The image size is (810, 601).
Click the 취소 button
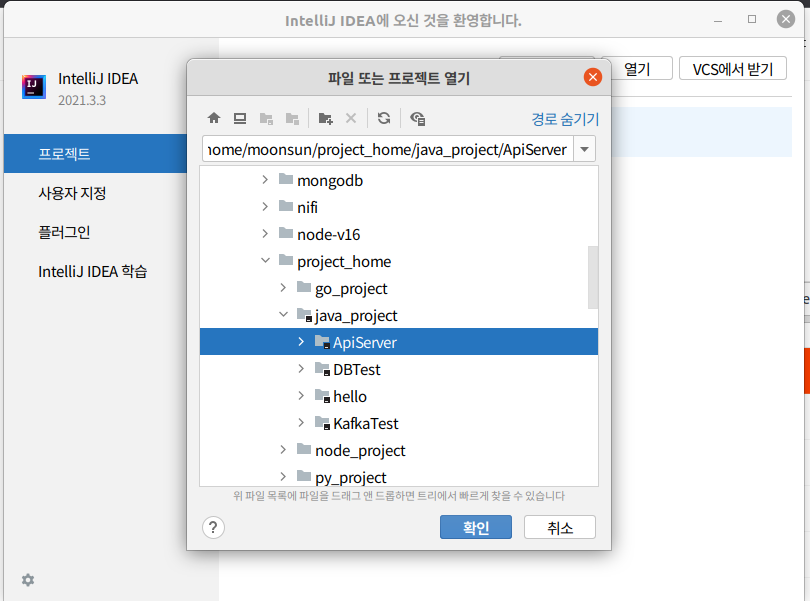point(560,527)
